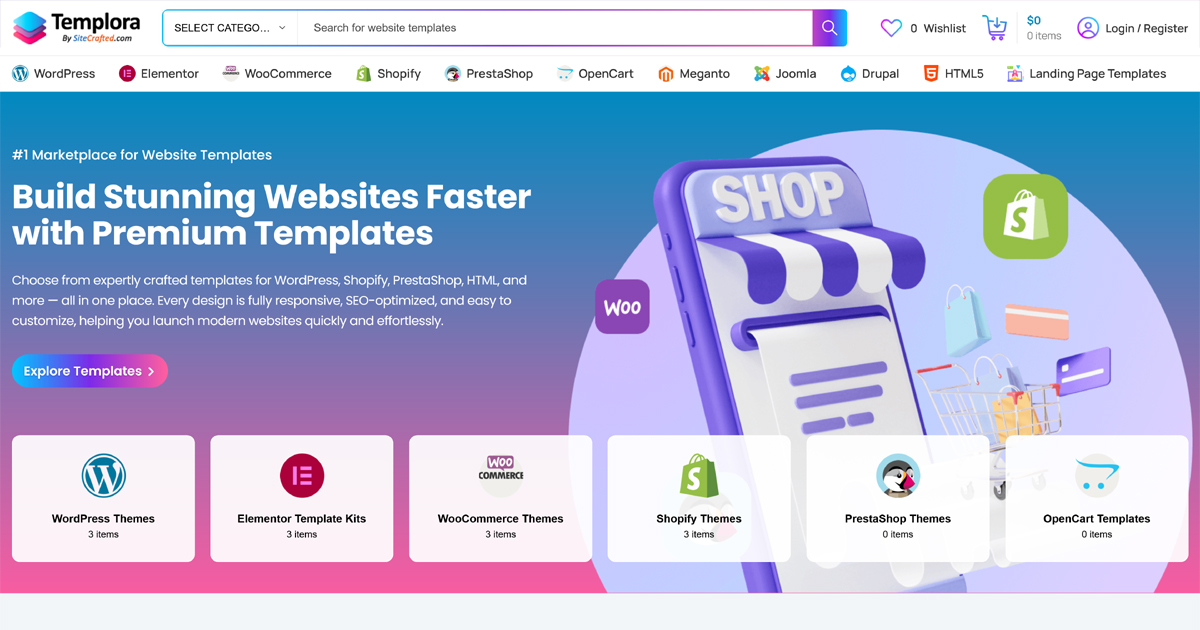The image size is (1200, 630).
Task: Go to the Joomla menu item
Action: 785,73
